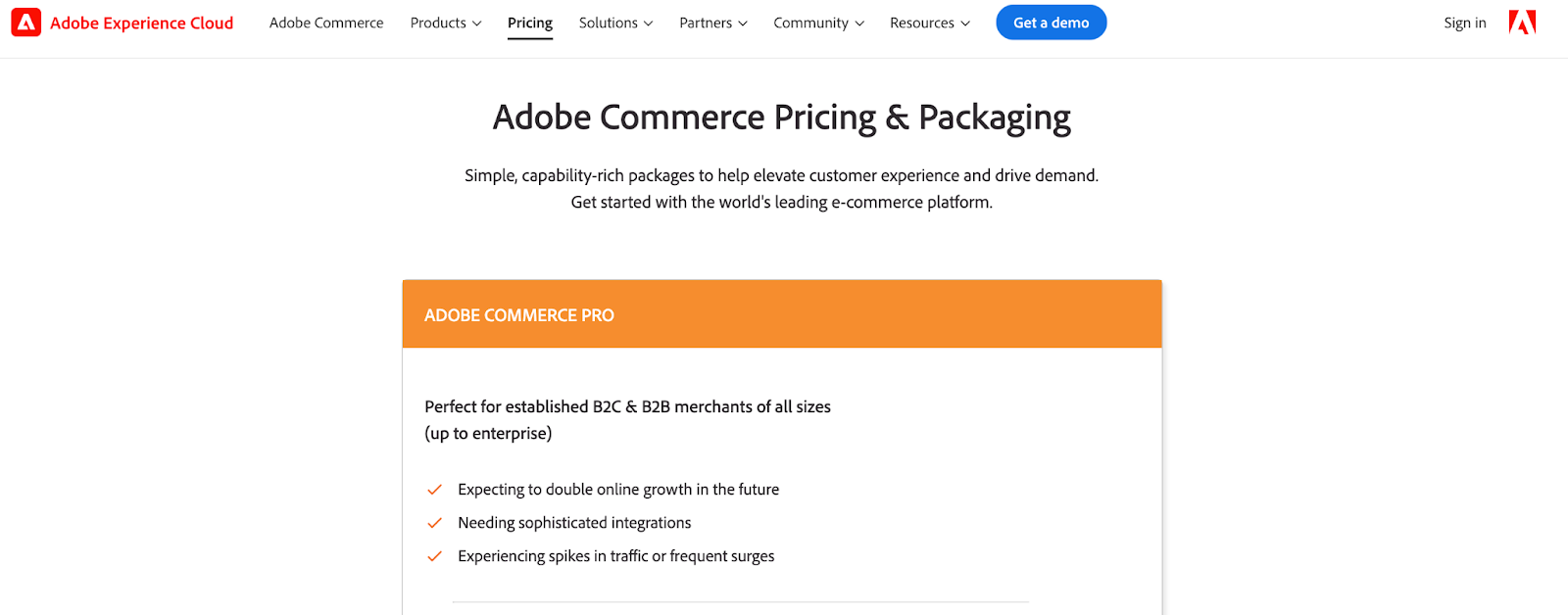Click the Adobe Commerce Pricing & Packaging heading
Image resolution: width=1568 pixels, height=615 pixels.
(781, 118)
